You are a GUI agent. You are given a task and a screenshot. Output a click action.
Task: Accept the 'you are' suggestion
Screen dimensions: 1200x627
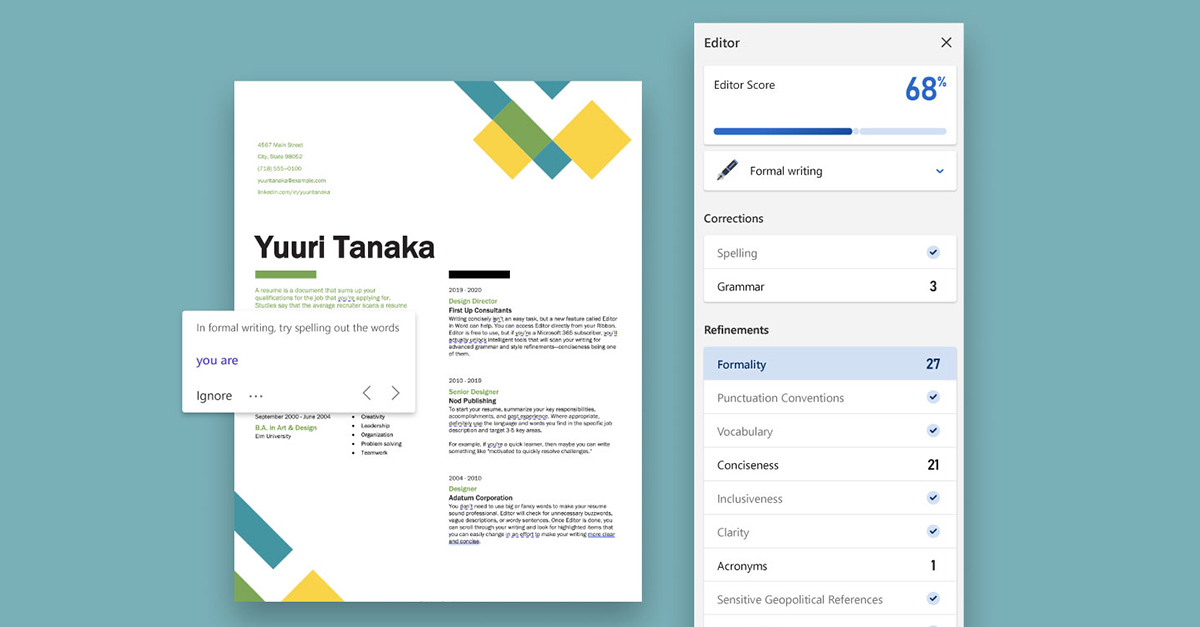(217, 361)
